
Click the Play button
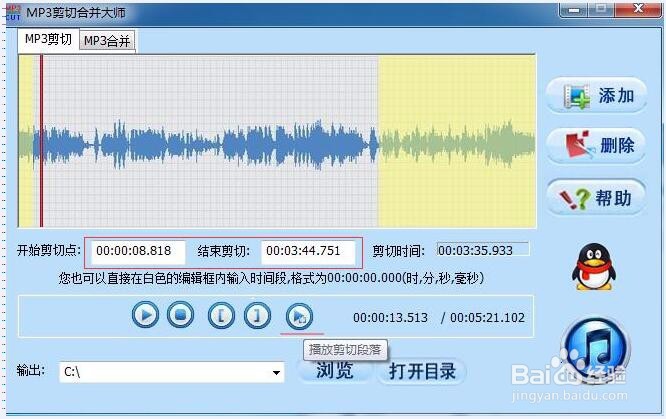pos(145,315)
